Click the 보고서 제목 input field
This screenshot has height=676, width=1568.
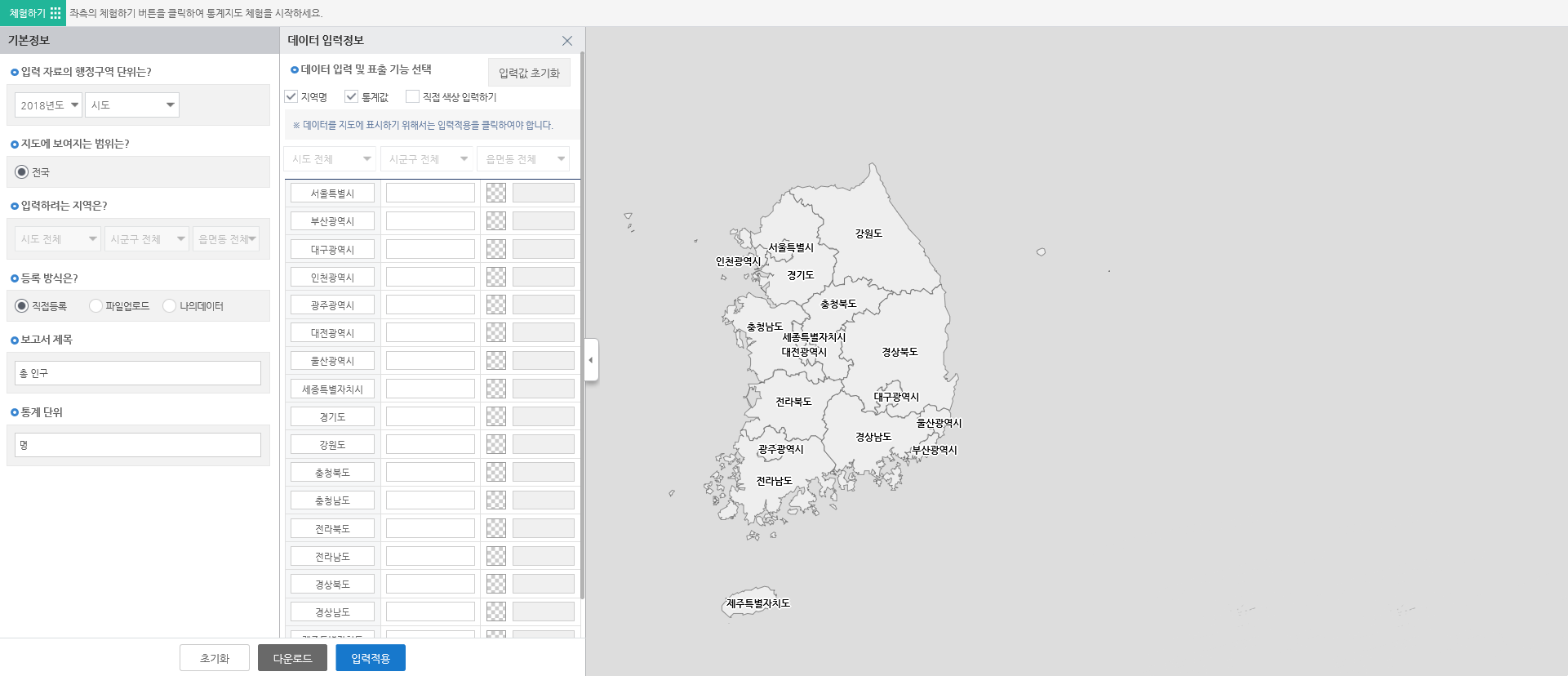pos(138,373)
